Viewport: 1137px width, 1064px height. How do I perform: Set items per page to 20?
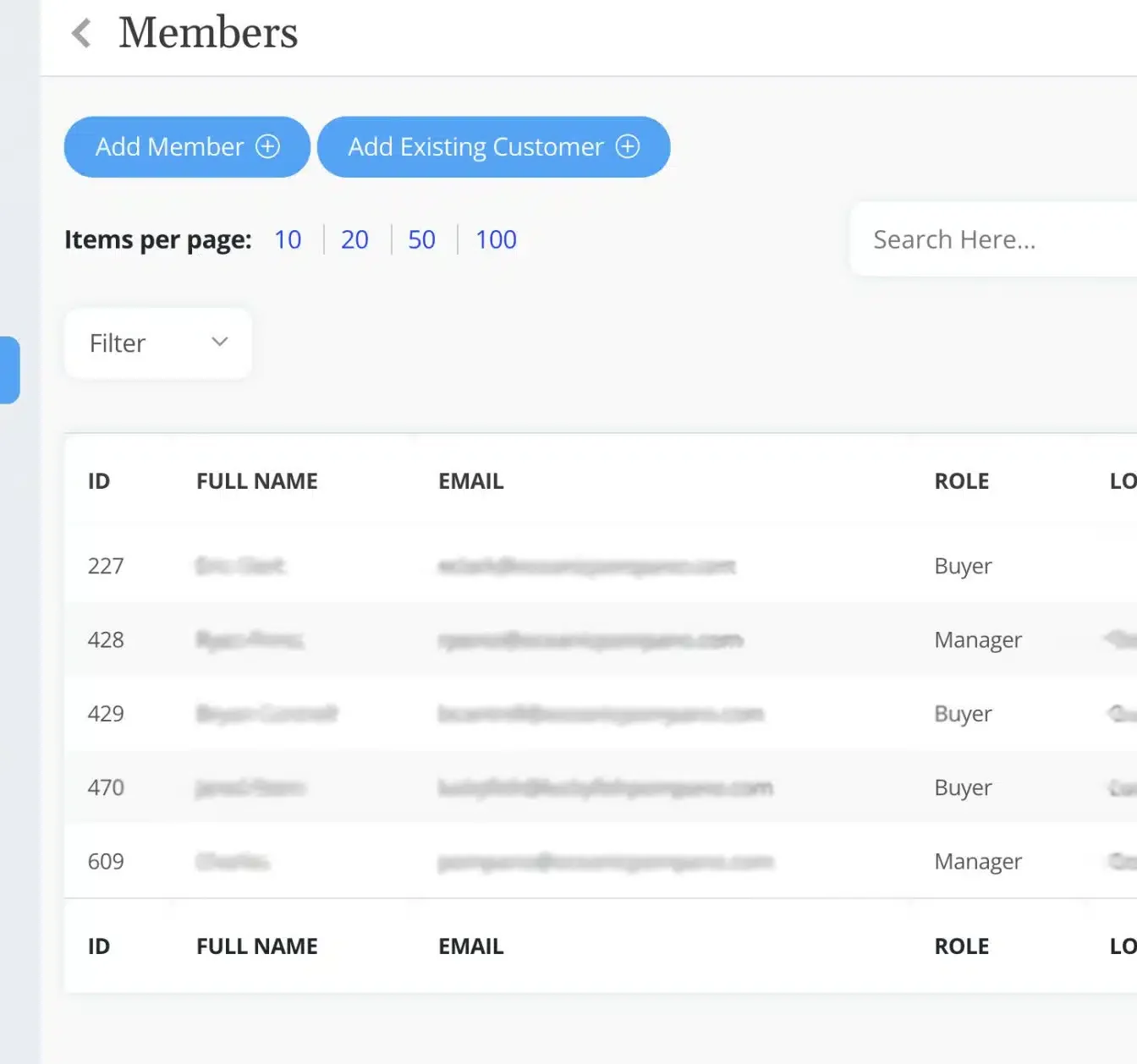[354, 240]
